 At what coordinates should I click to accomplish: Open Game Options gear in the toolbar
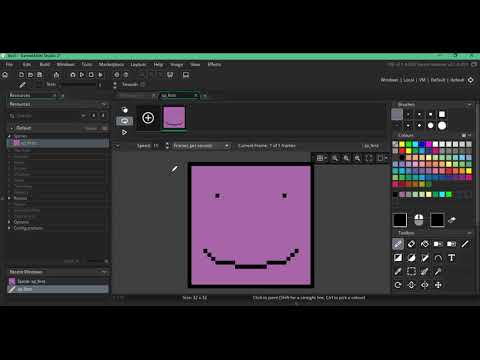(x=117, y=75)
